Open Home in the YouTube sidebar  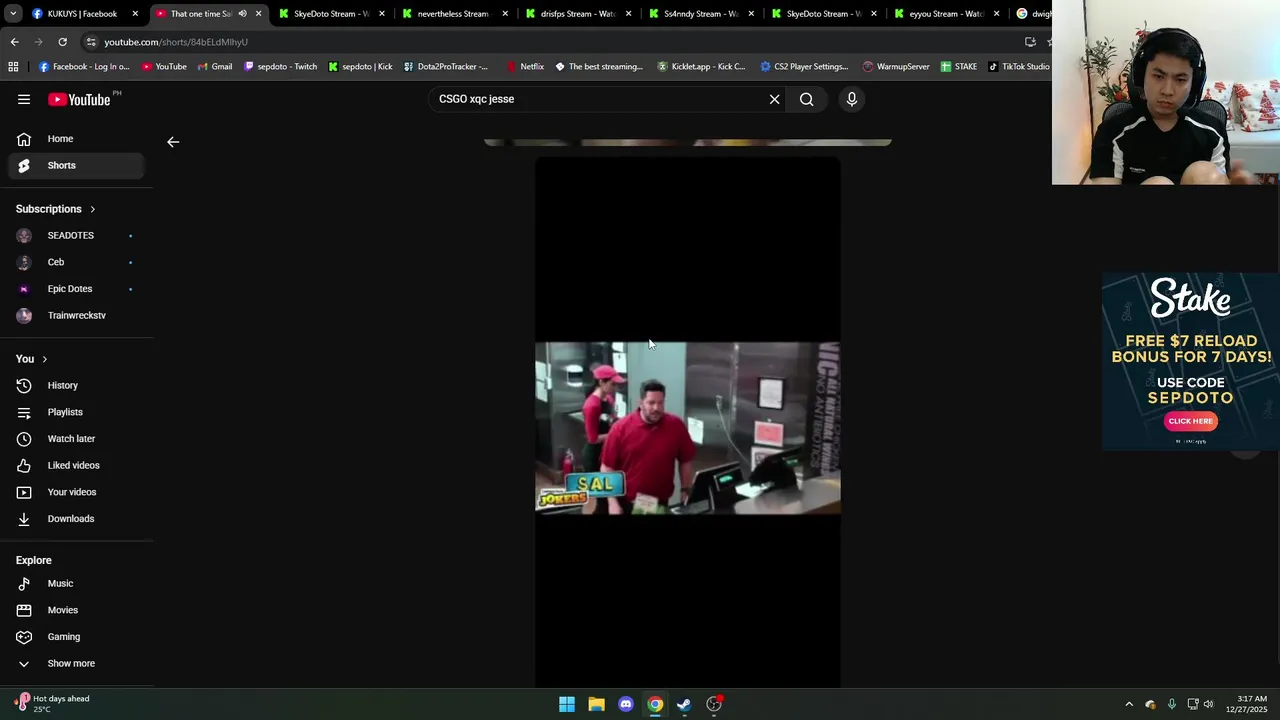click(77, 139)
